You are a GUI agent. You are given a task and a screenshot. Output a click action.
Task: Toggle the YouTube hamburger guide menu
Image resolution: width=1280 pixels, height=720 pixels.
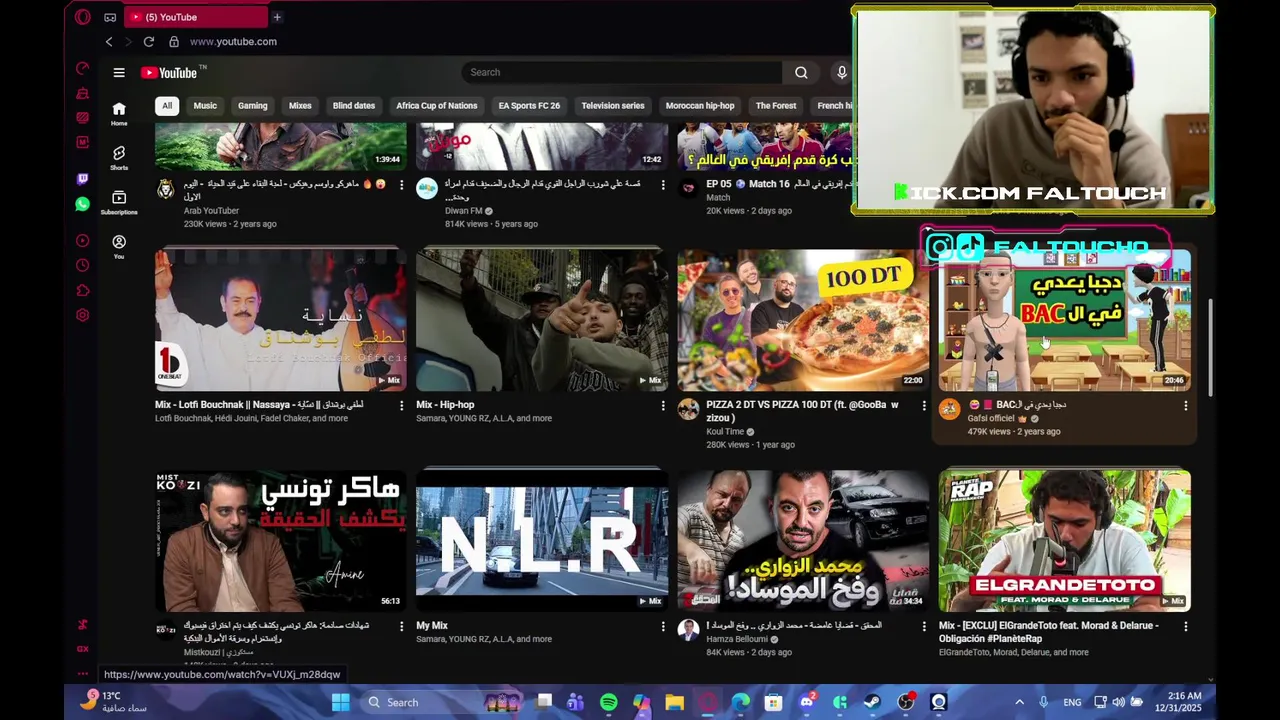[x=119, y=72]
